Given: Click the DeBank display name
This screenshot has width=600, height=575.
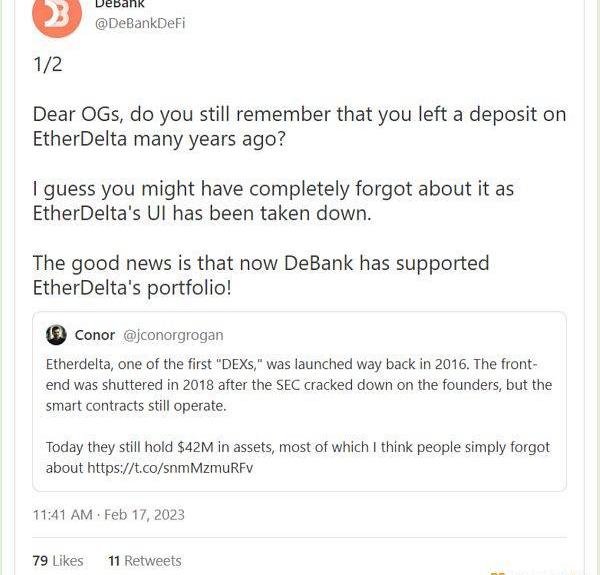Looking at the screenshot, I should coord(120,5).
